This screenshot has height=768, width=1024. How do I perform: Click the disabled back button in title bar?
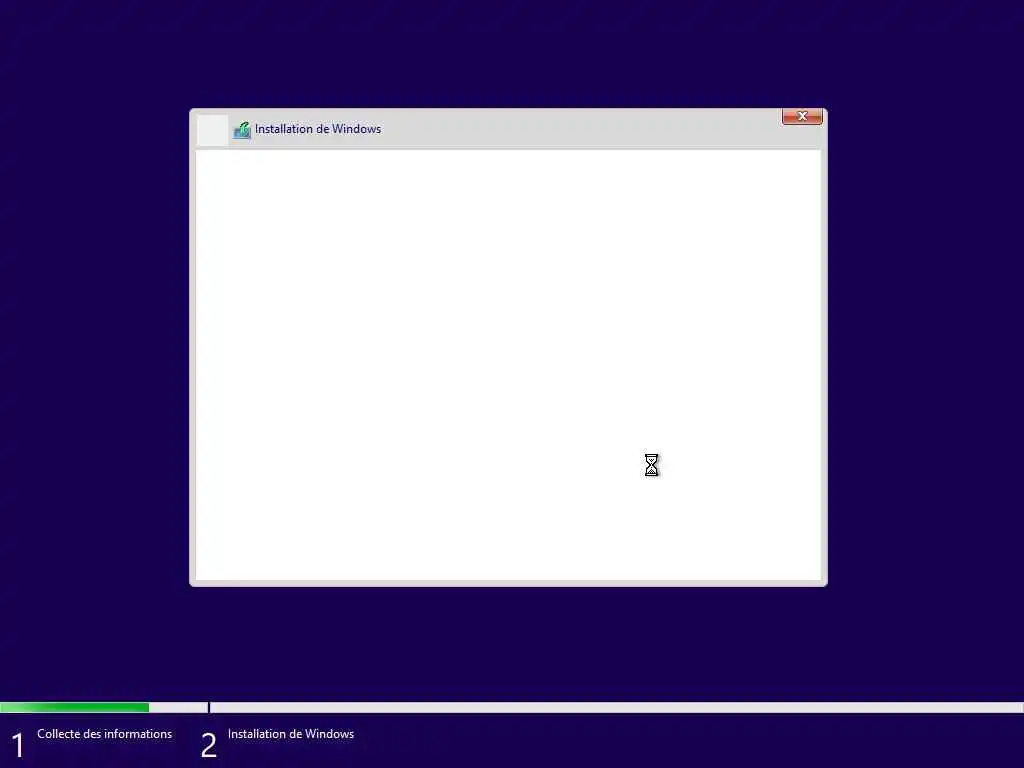pos(212,130)
